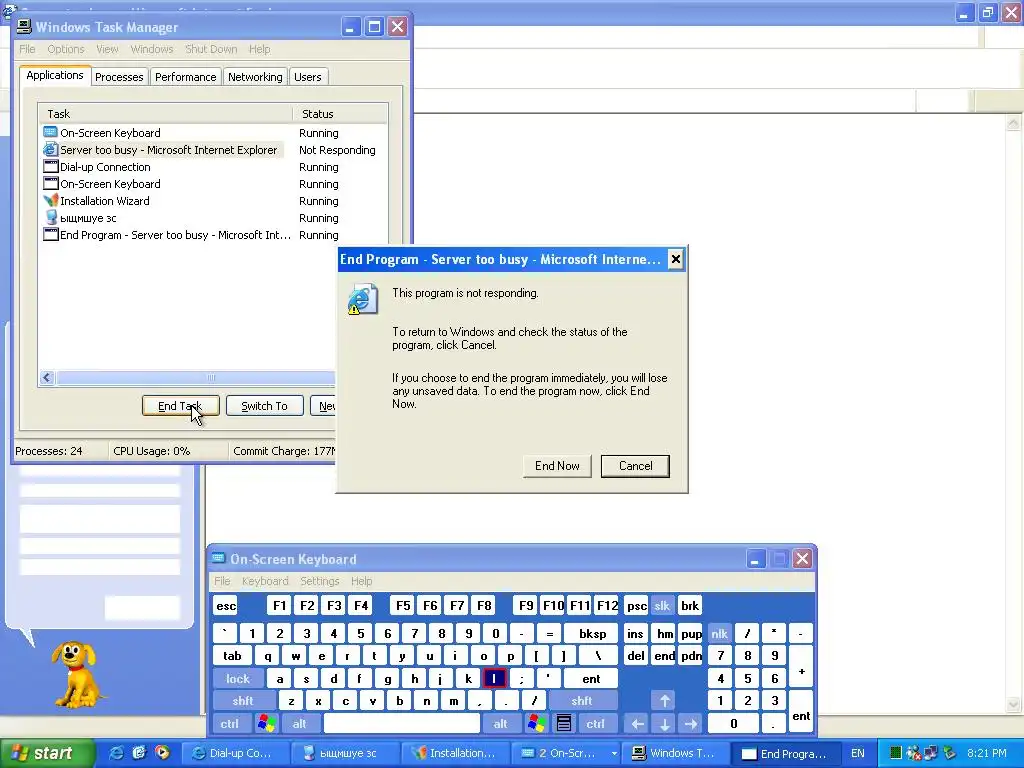
Task: Click the psc print screen key
Action: click(636, 605)
